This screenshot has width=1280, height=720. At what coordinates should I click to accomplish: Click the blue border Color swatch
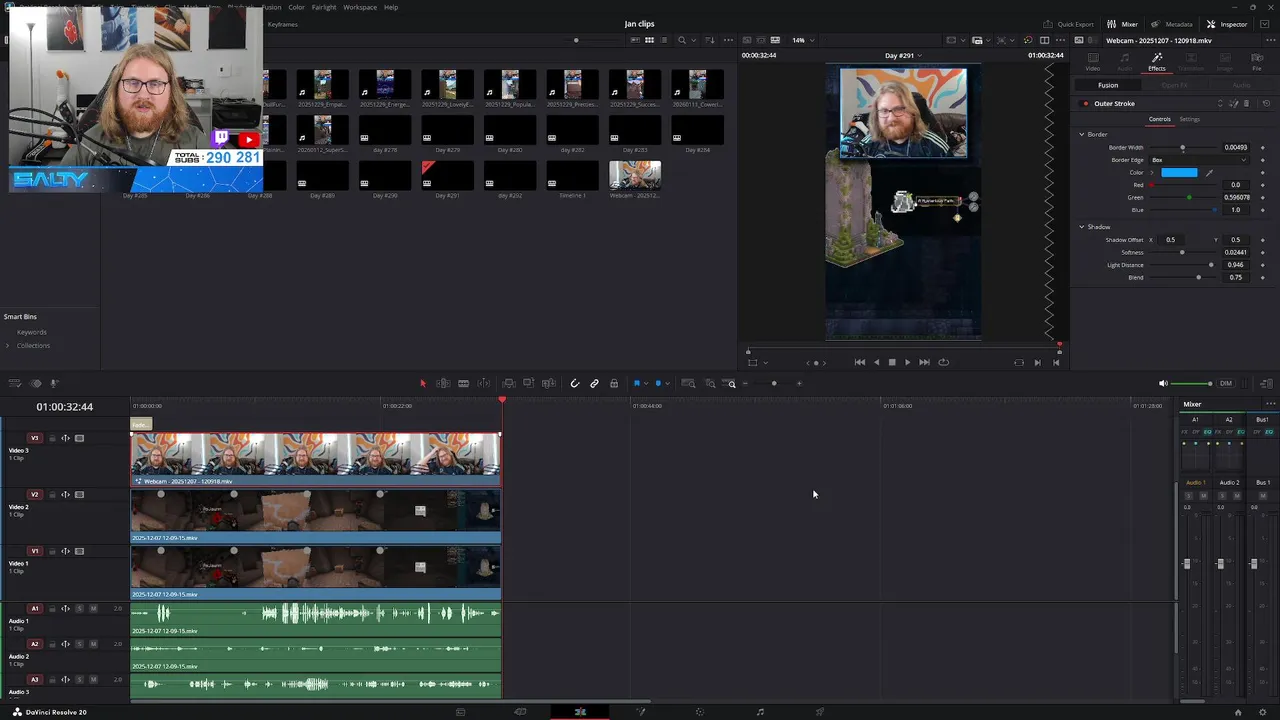point(1179,172)
